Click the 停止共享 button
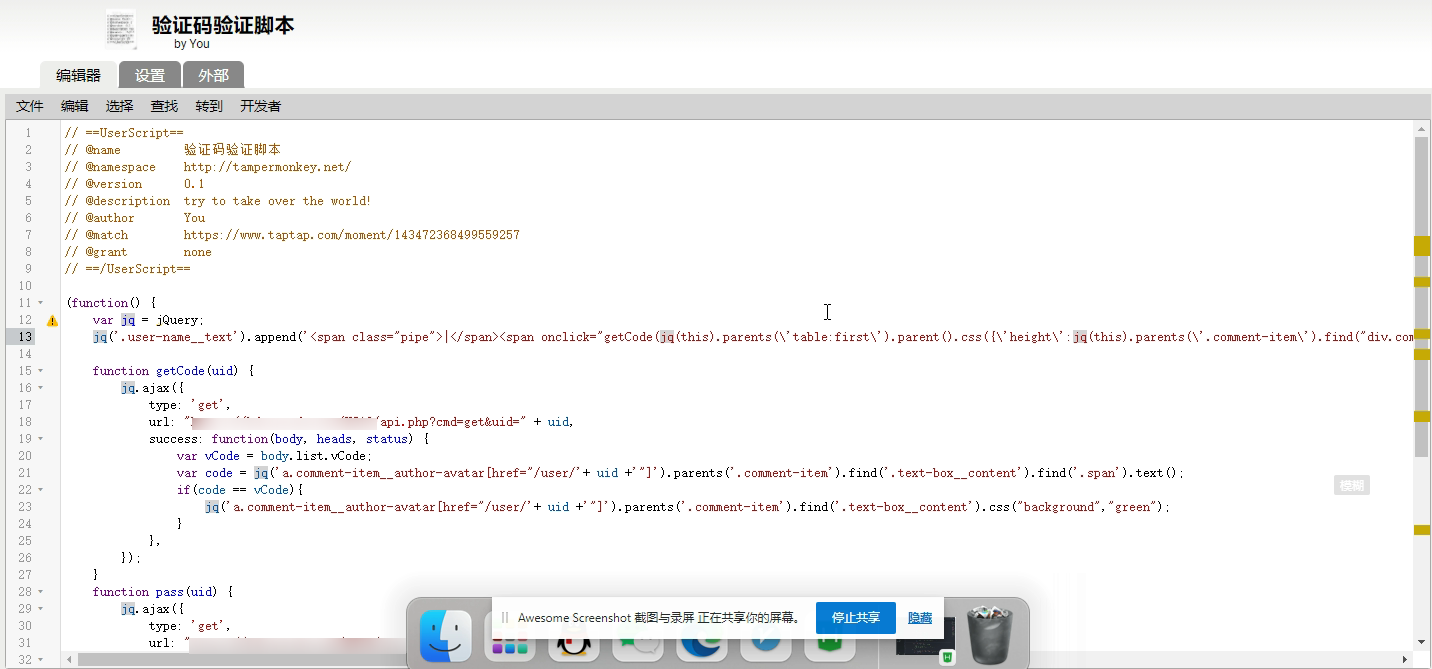Viewport: 1432px width, 669px height. coord(856,618)
